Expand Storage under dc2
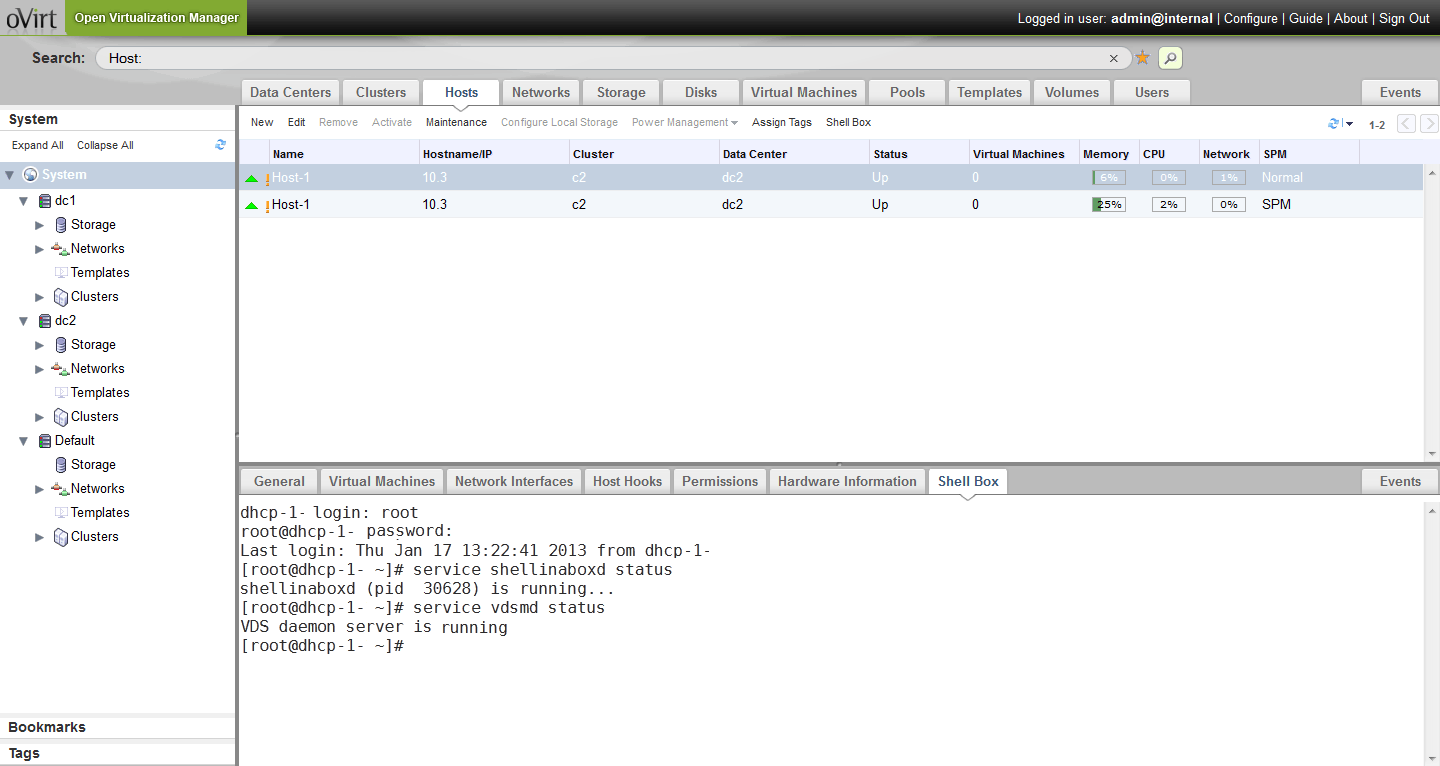 [x=40, y=345]
